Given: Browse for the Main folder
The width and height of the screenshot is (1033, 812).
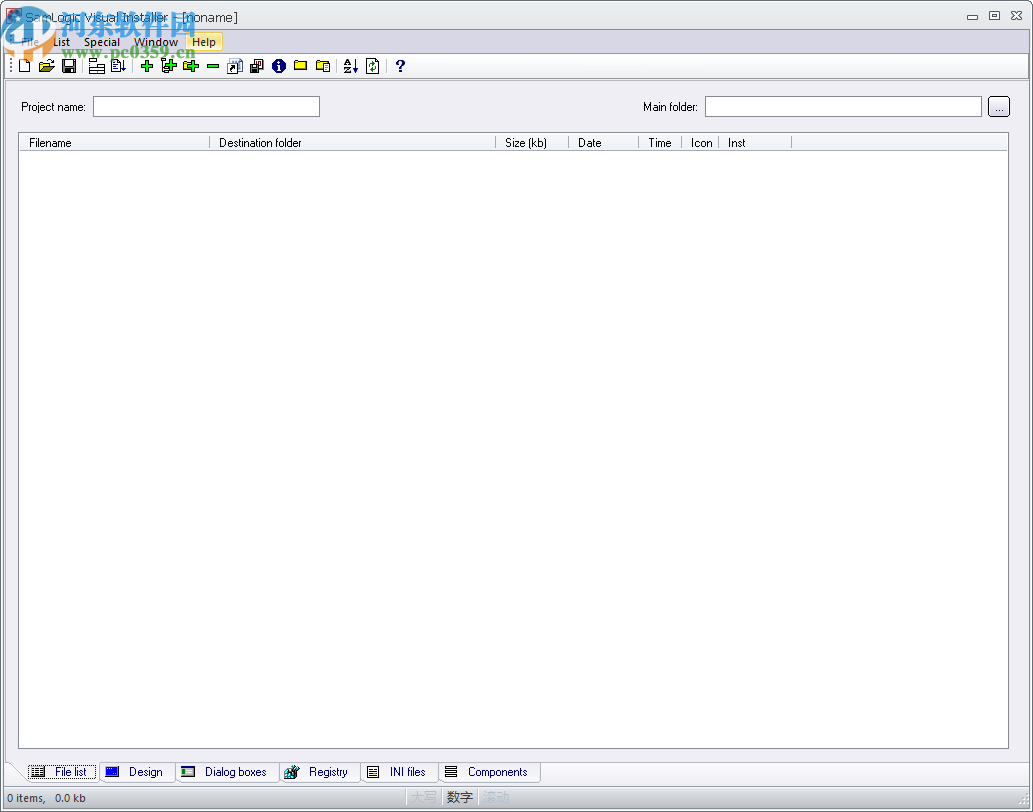Looking at the screenshot, I should 999,106.
